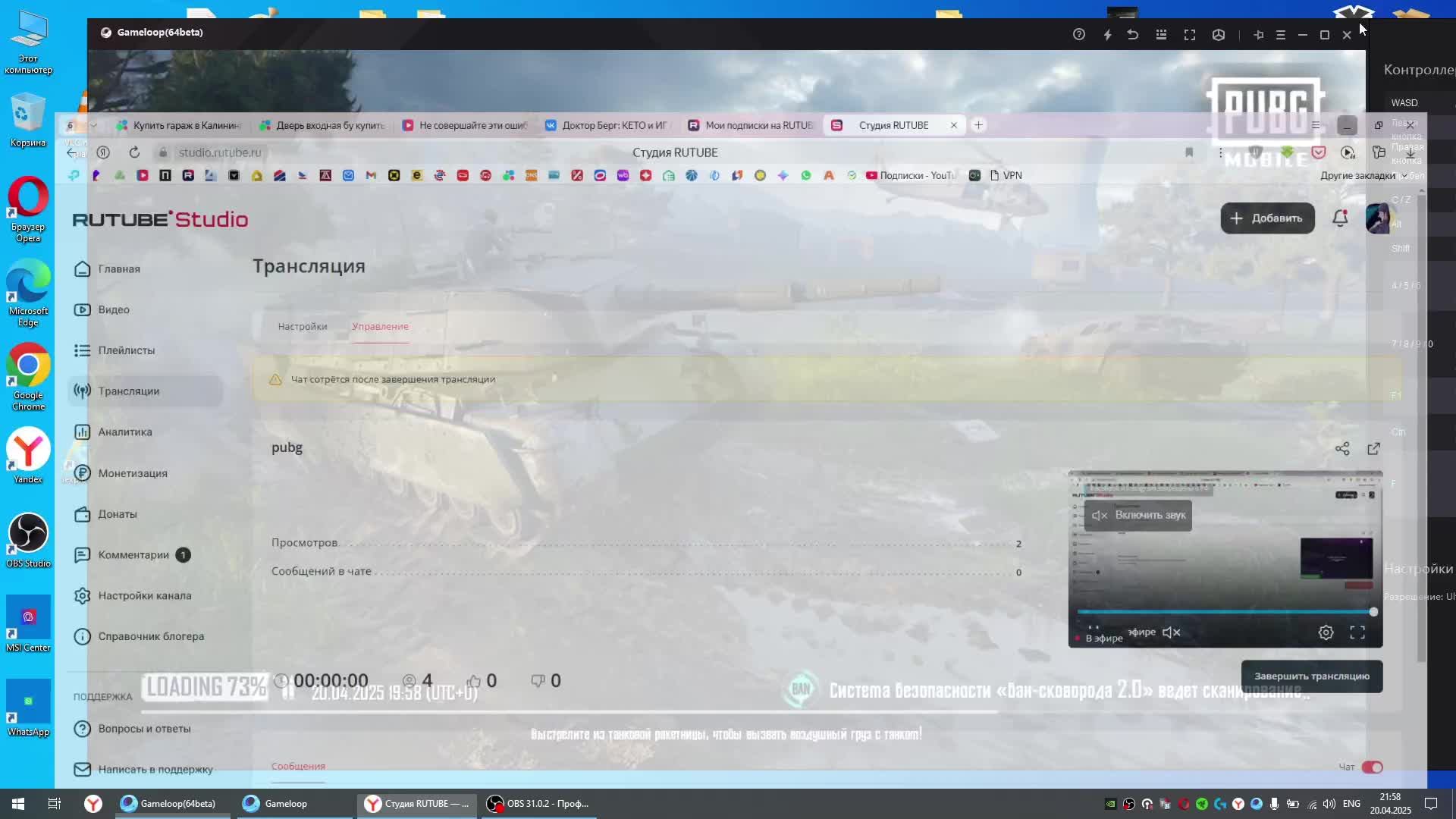
Task: Open player settings gear icon
Action: 1326,632
